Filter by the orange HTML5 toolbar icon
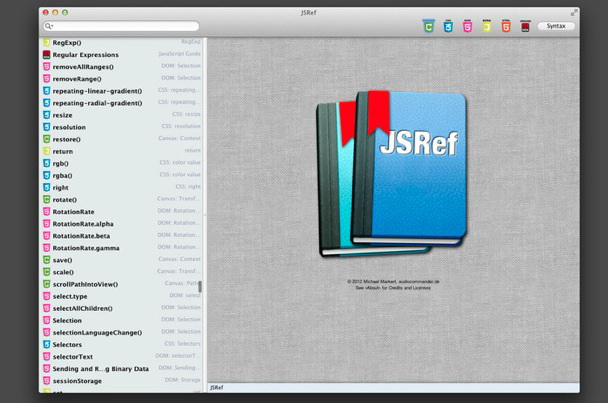The height and width of the screenshot is (403, 608). (x=506, y=26)
